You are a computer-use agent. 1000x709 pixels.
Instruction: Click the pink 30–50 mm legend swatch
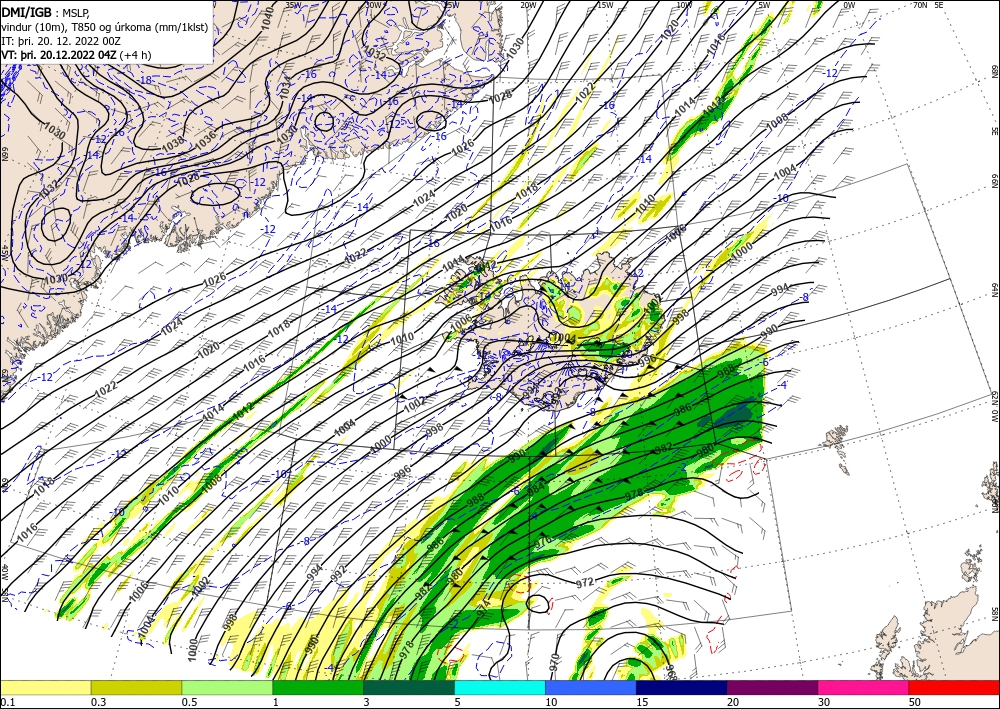coord(864,687)
